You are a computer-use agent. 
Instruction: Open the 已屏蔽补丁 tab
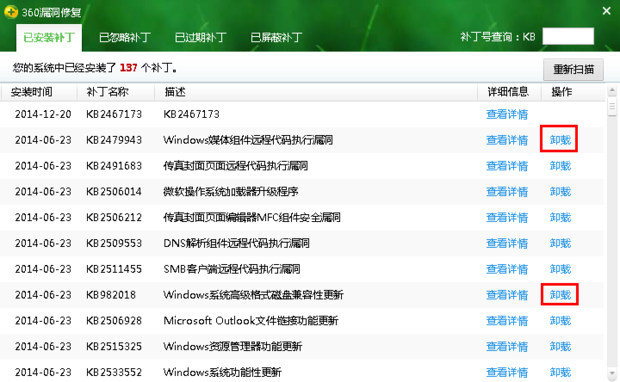click(x=276, y=38)
